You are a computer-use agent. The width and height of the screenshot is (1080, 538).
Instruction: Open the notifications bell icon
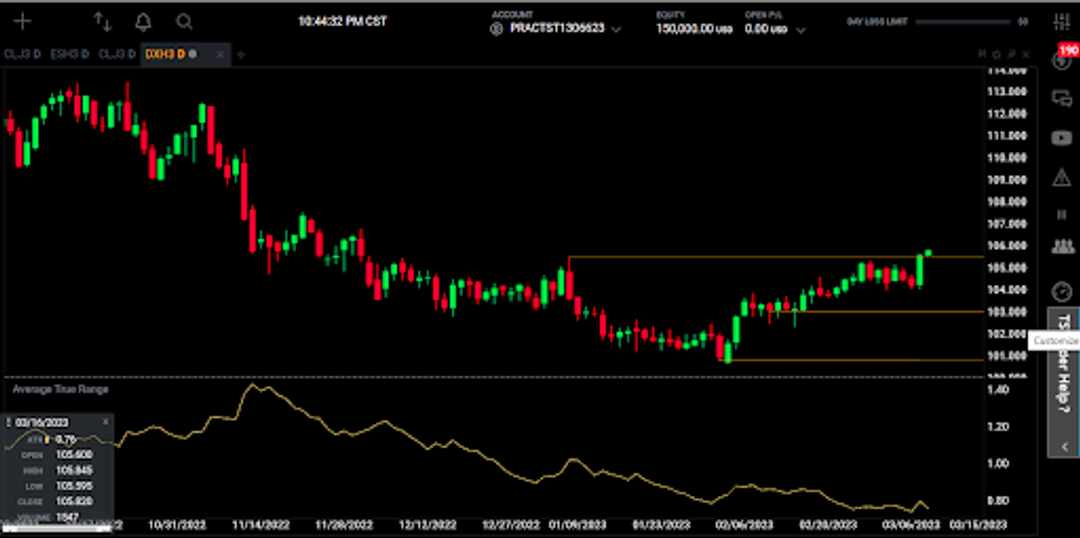[143, 22]
